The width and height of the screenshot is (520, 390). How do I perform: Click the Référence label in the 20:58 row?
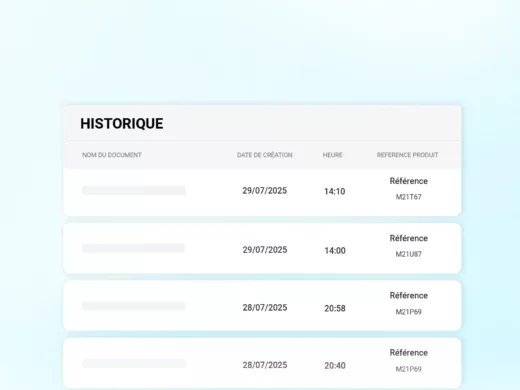pyautogui.click(x=409, y=296)
